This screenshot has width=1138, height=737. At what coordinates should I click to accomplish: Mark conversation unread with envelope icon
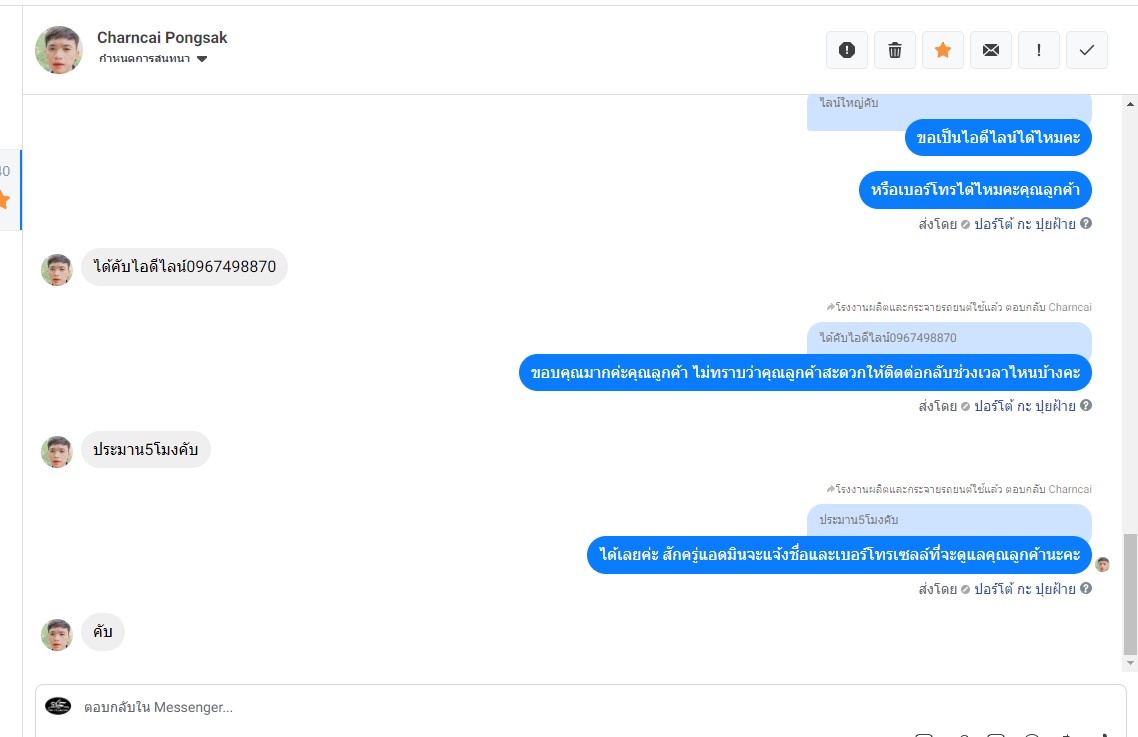coord(991,50)
